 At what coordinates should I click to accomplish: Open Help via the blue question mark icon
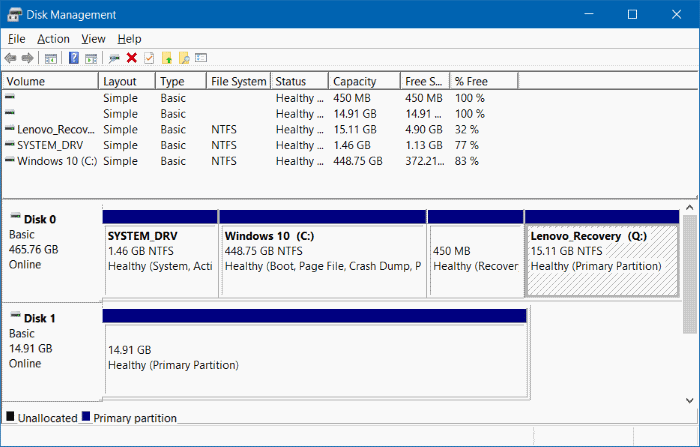(74, 58)
